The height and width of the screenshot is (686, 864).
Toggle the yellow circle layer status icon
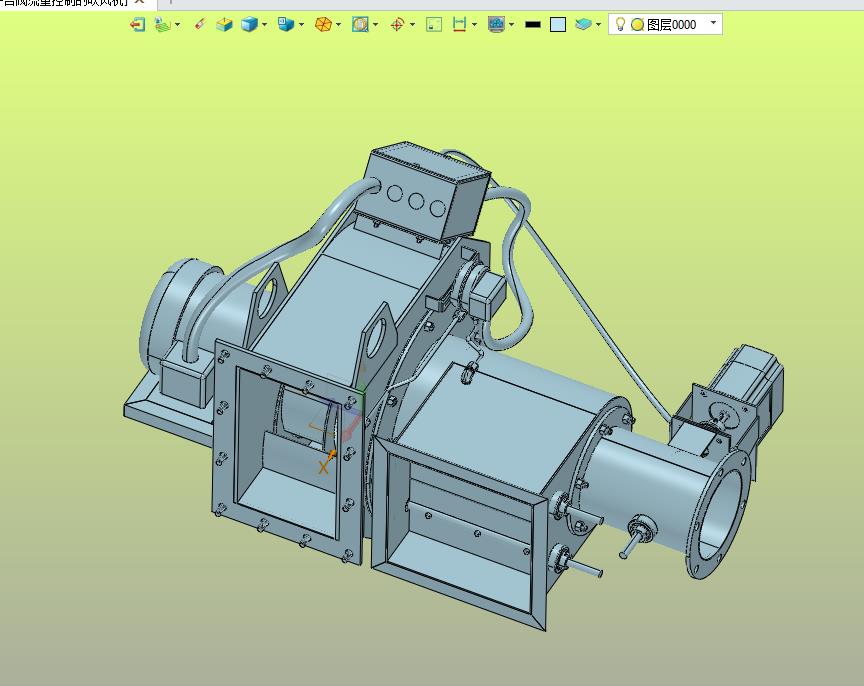pyautogui.click(x=637, y=24)
